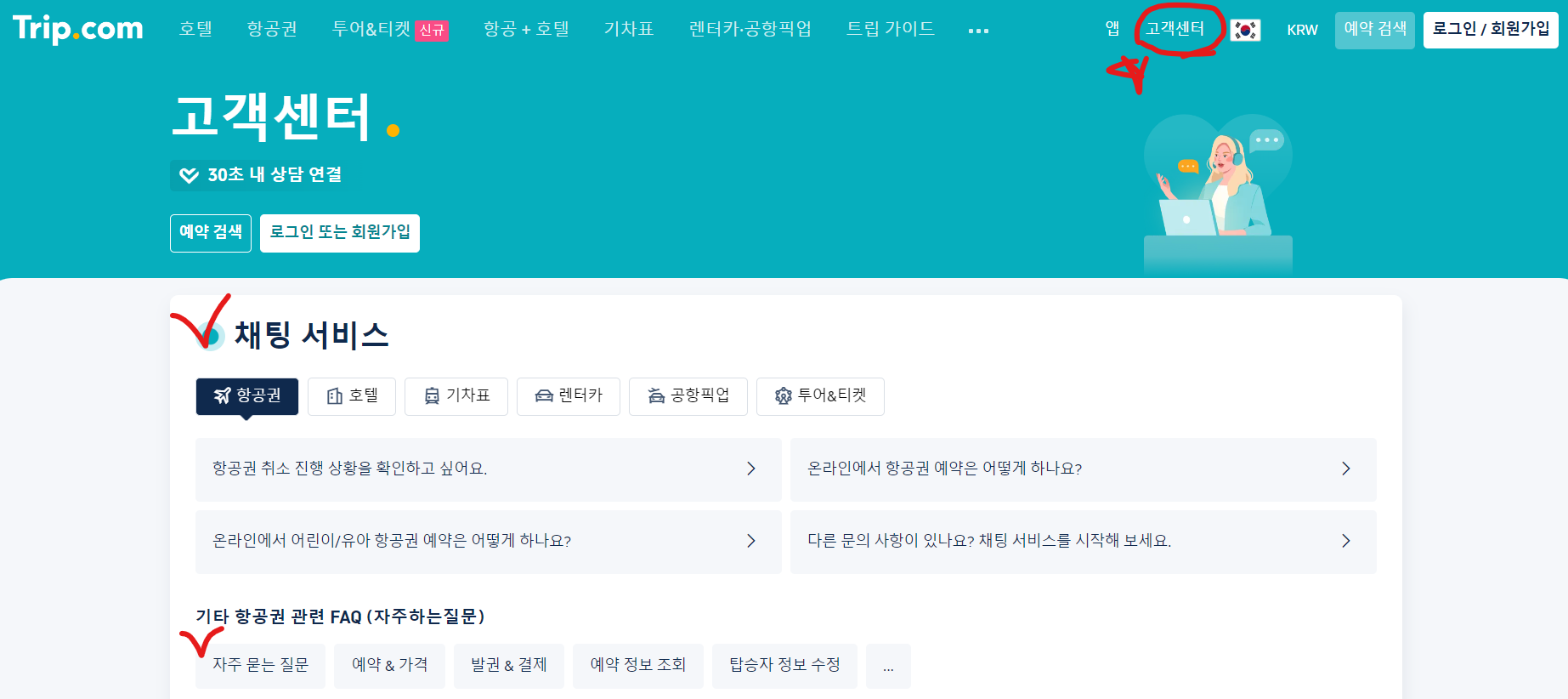Select 발권 & 결제 FAQ category
This screenshot has width=1568, height=699.
(x=508, y=666)
